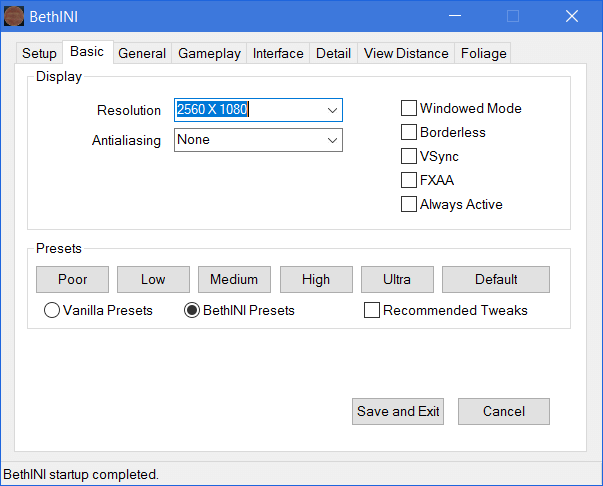Toggle the Borderless checkbox
The height and width of the screenshot is (486, 603).
click(409, 133)
